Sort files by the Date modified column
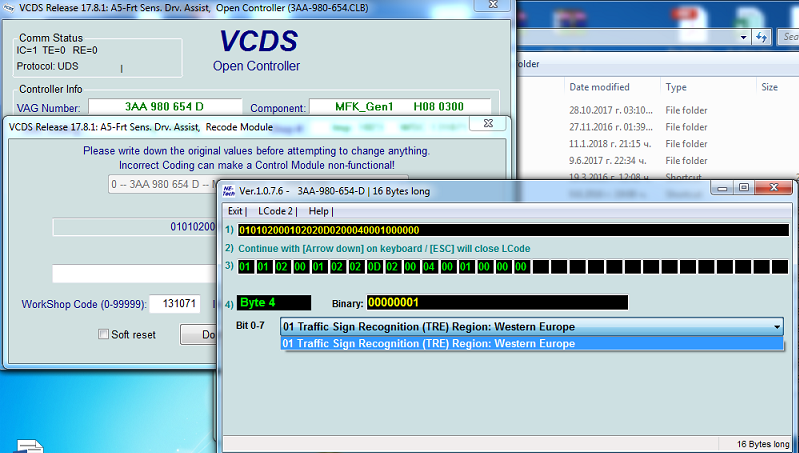Image resolution: width=799 pixels, height=453 pixels. [599, 87]
